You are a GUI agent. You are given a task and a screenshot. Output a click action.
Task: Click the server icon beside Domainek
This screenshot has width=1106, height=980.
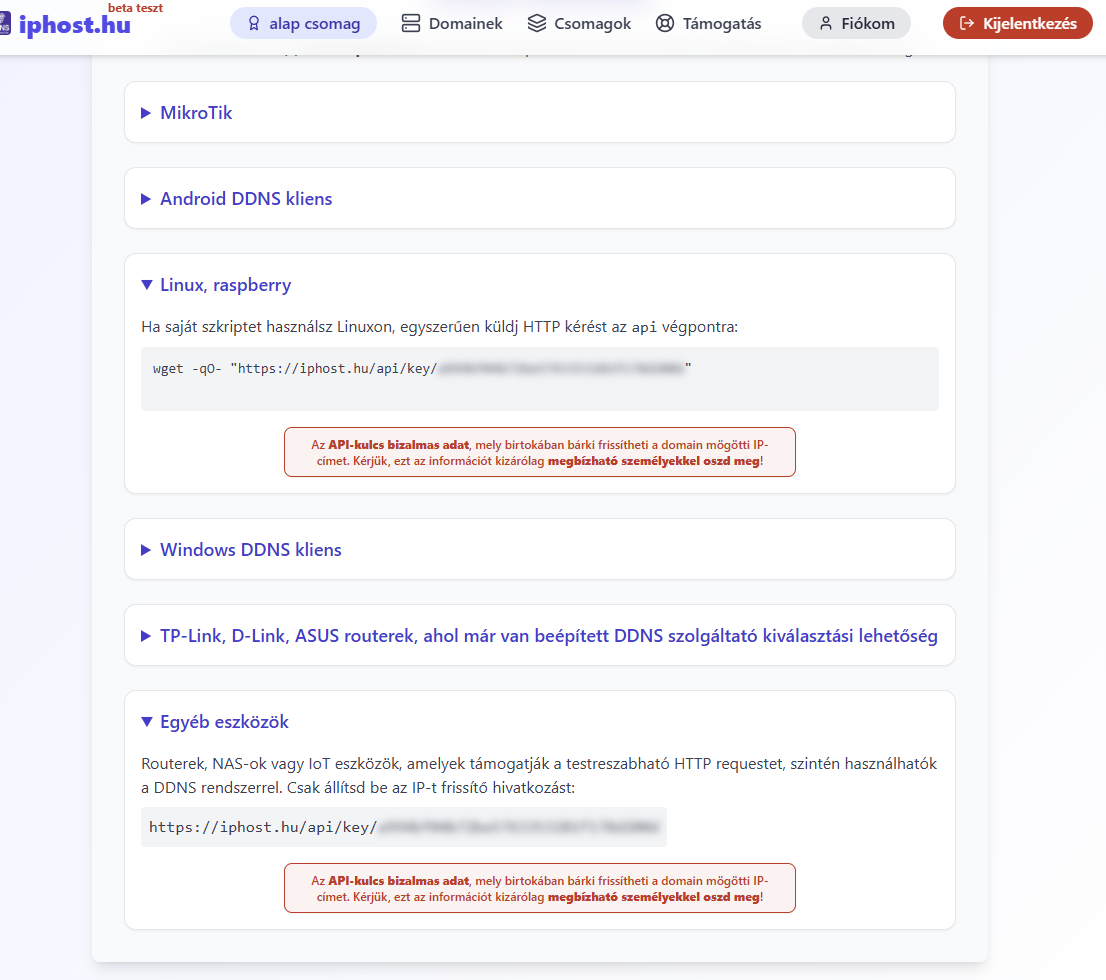[411, 24]
